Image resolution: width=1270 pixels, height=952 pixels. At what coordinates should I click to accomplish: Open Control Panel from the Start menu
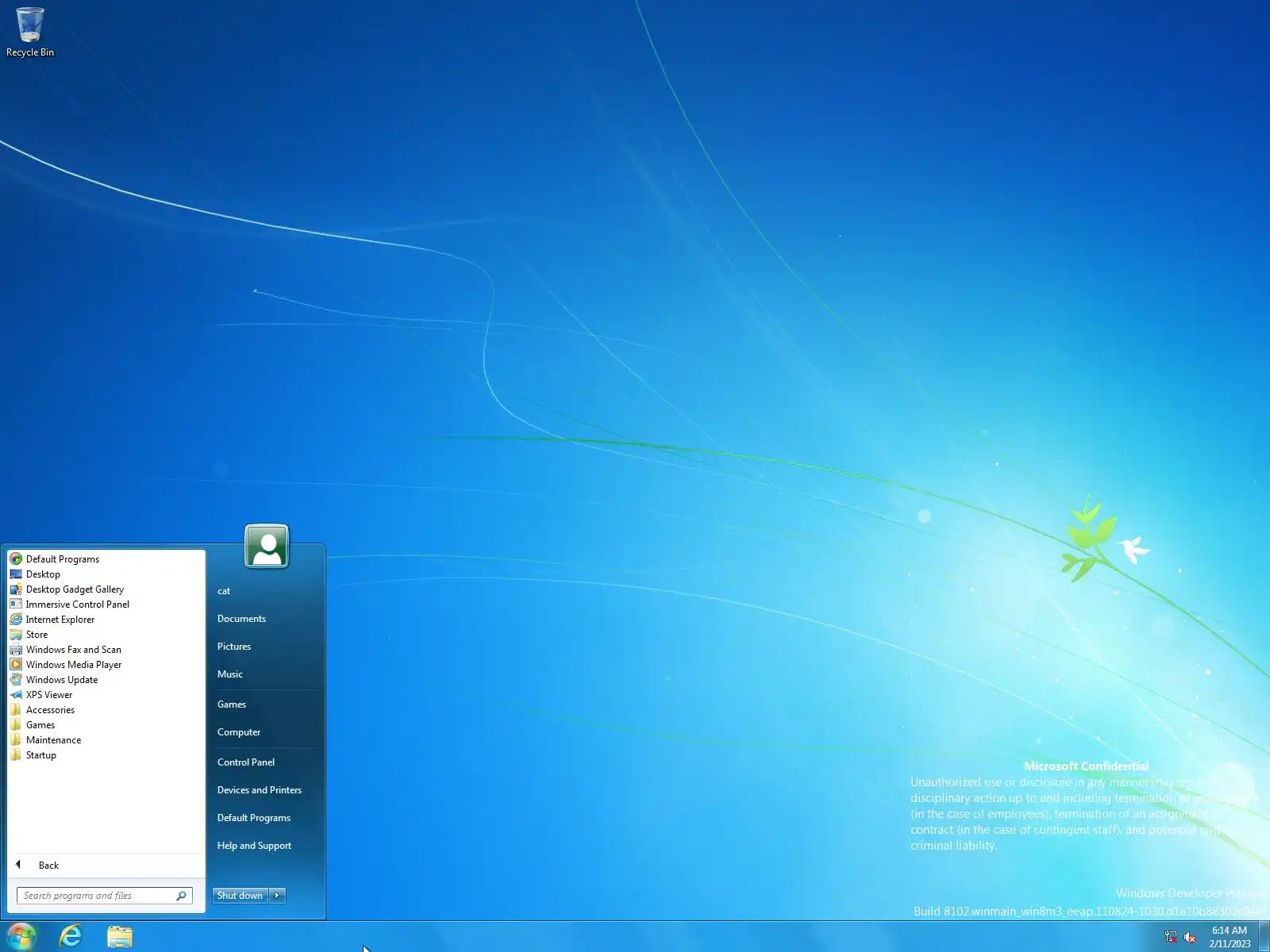coord(246,762)
